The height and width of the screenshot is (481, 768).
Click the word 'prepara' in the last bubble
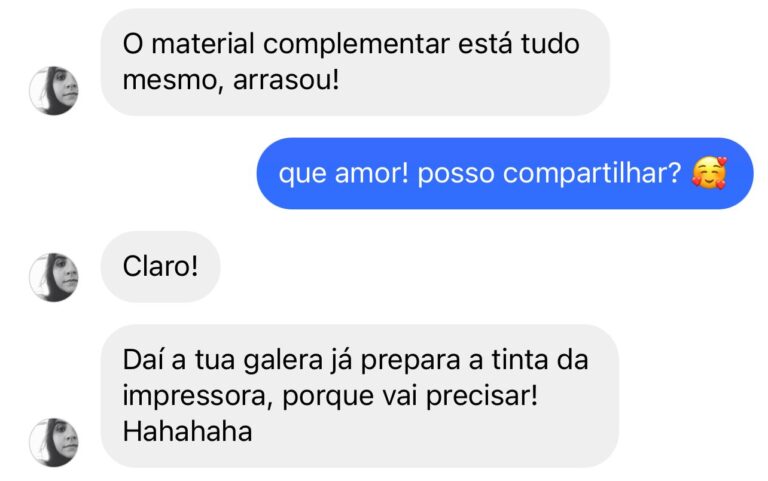410,361
